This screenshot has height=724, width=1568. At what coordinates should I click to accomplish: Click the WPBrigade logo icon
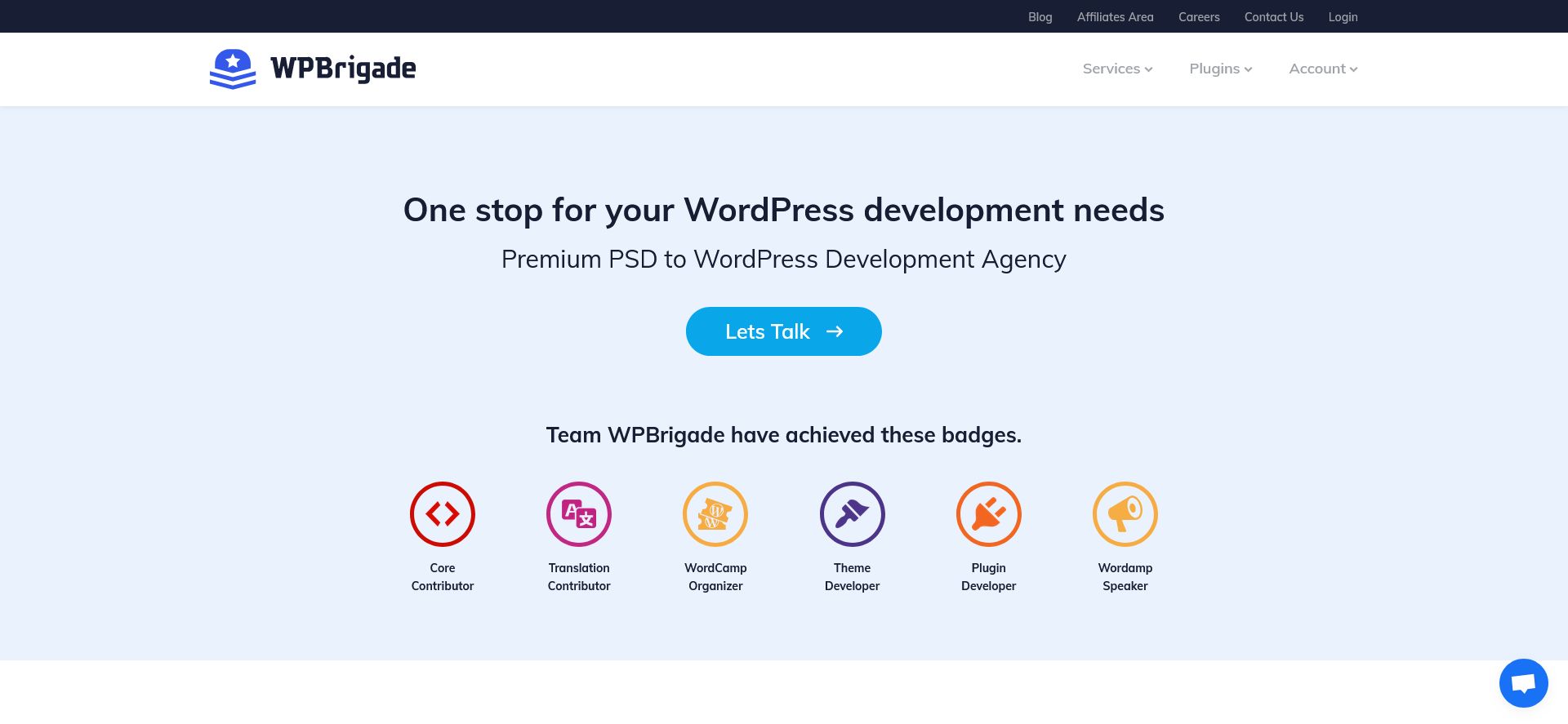(233, 69)
